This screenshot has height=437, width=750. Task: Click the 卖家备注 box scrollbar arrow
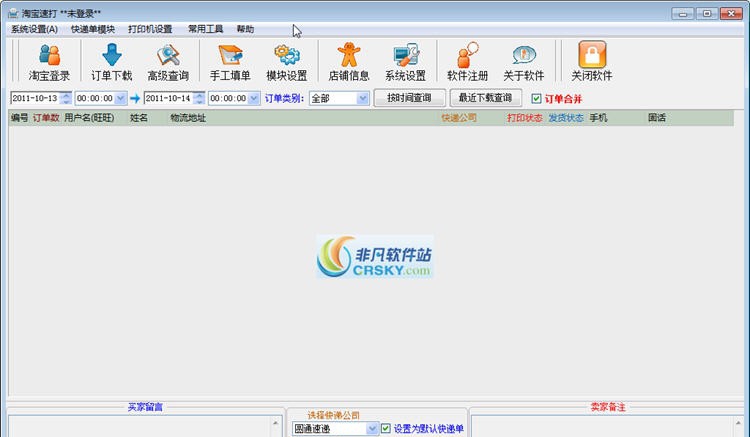tap(738, 423)
